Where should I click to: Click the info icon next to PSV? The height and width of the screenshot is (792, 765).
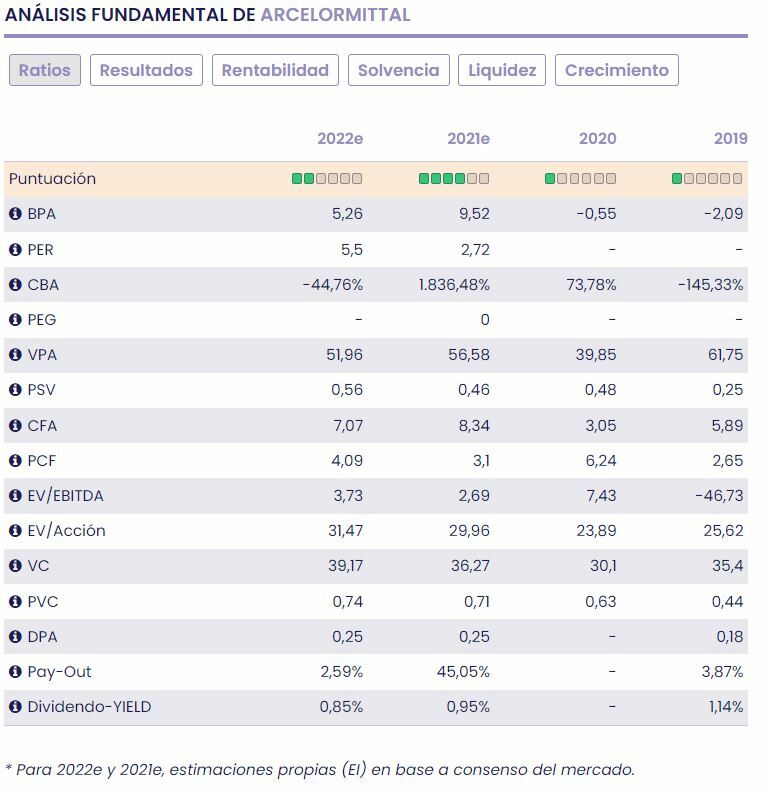[x=15, y=390]
